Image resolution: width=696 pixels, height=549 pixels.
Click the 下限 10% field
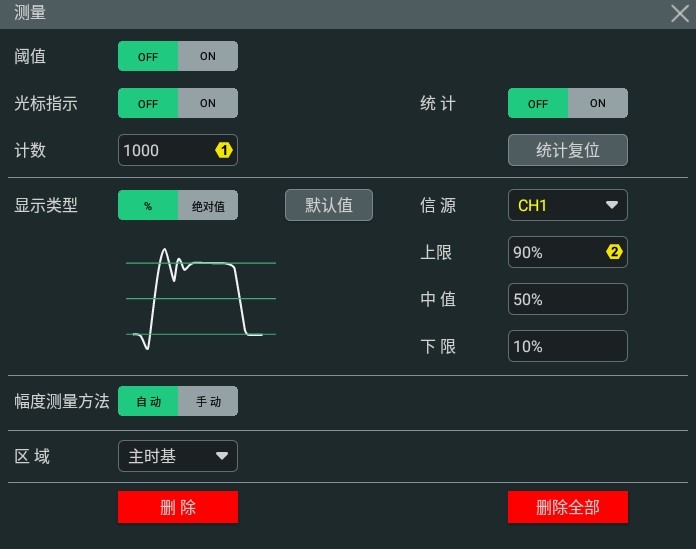[567, 346]
